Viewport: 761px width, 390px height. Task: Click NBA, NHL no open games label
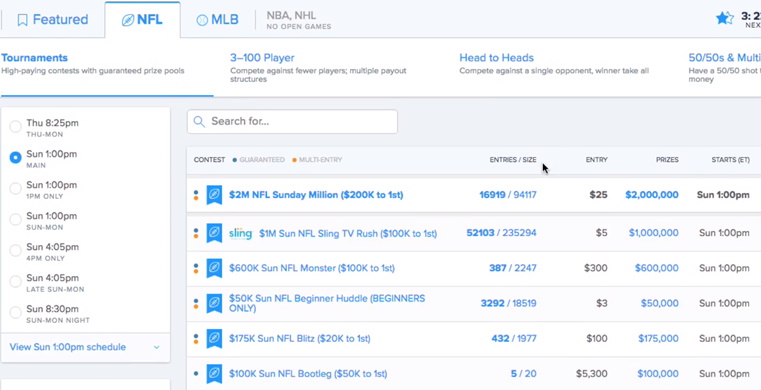pyautogui.click(x=298, y=20)
